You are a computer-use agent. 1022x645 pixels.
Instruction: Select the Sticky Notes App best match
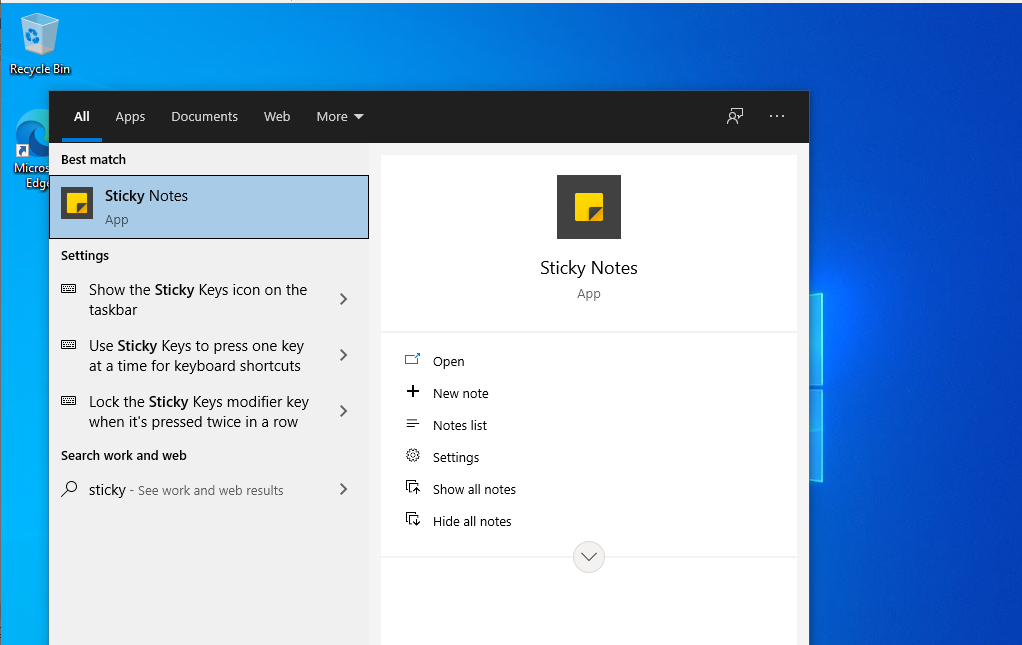click(209, 207)
